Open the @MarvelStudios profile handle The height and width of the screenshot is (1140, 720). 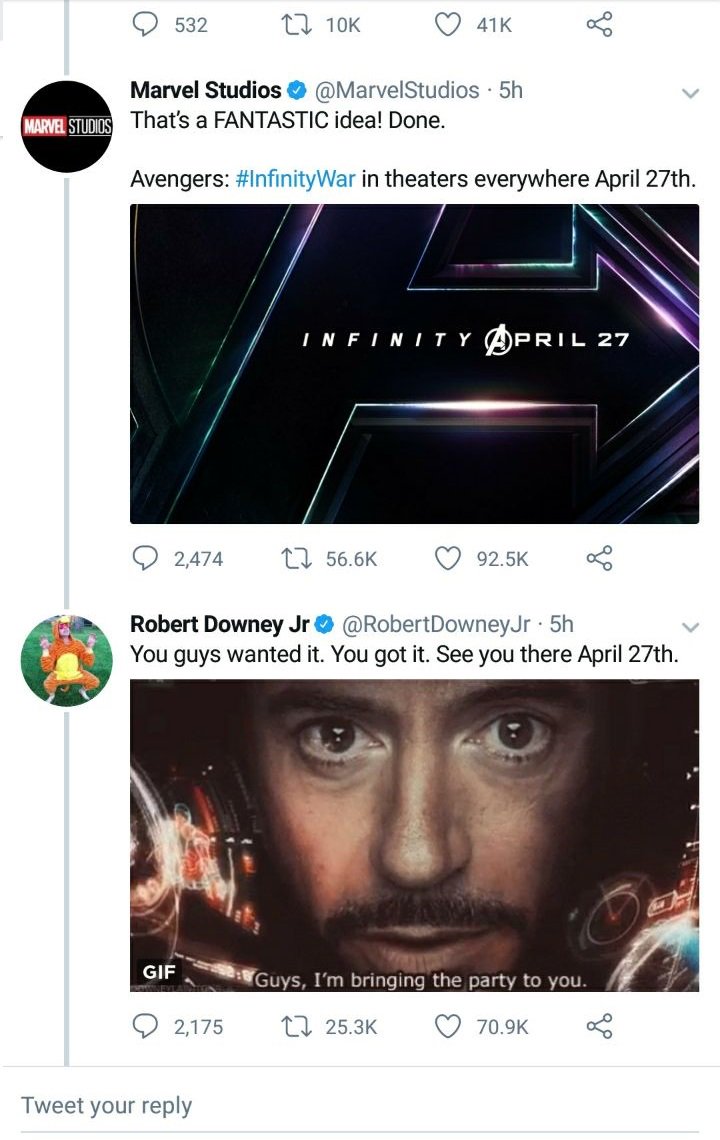(x=396, y=90)
